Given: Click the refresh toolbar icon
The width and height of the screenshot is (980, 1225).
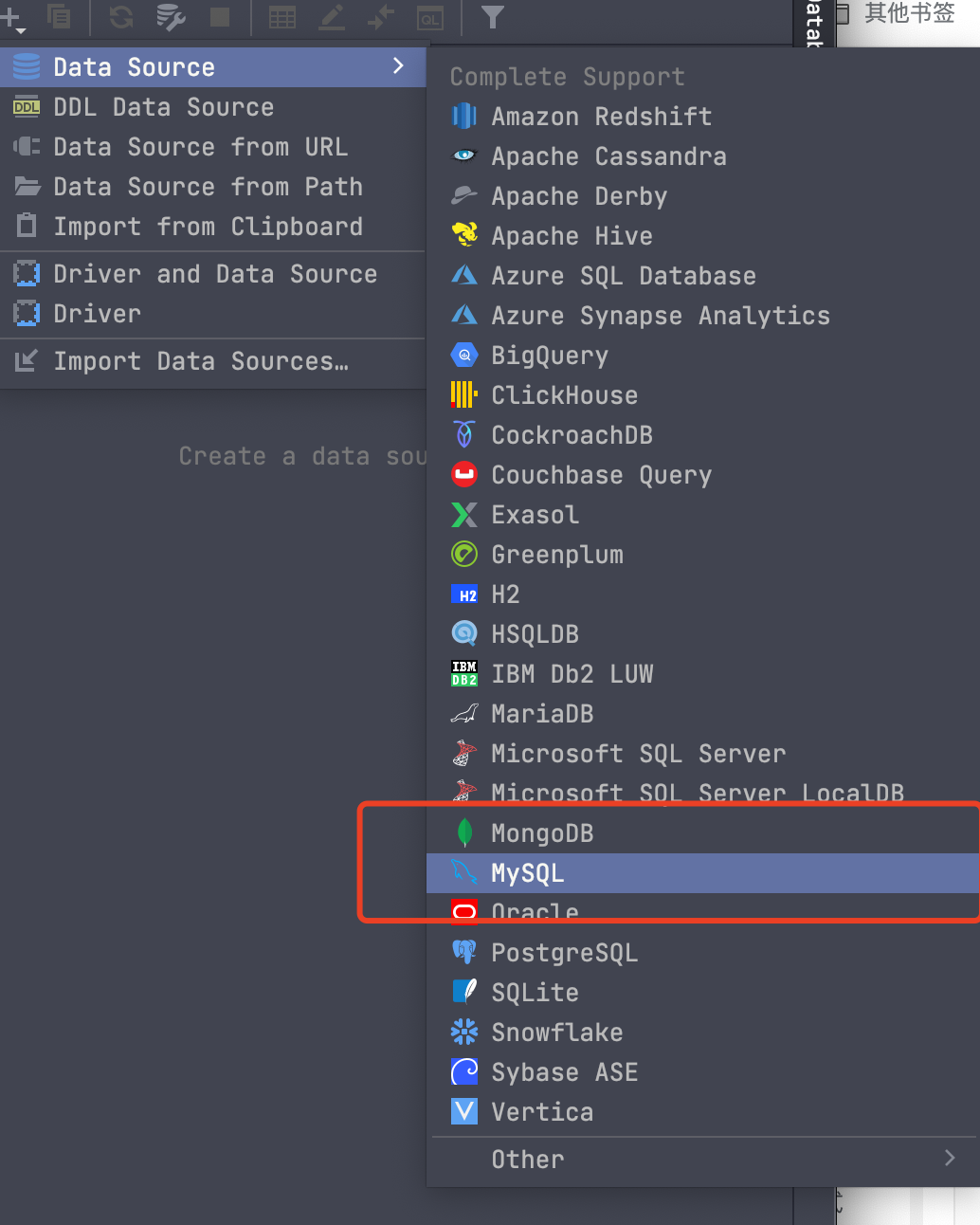Looking at the screenshot, I should 121,17.
